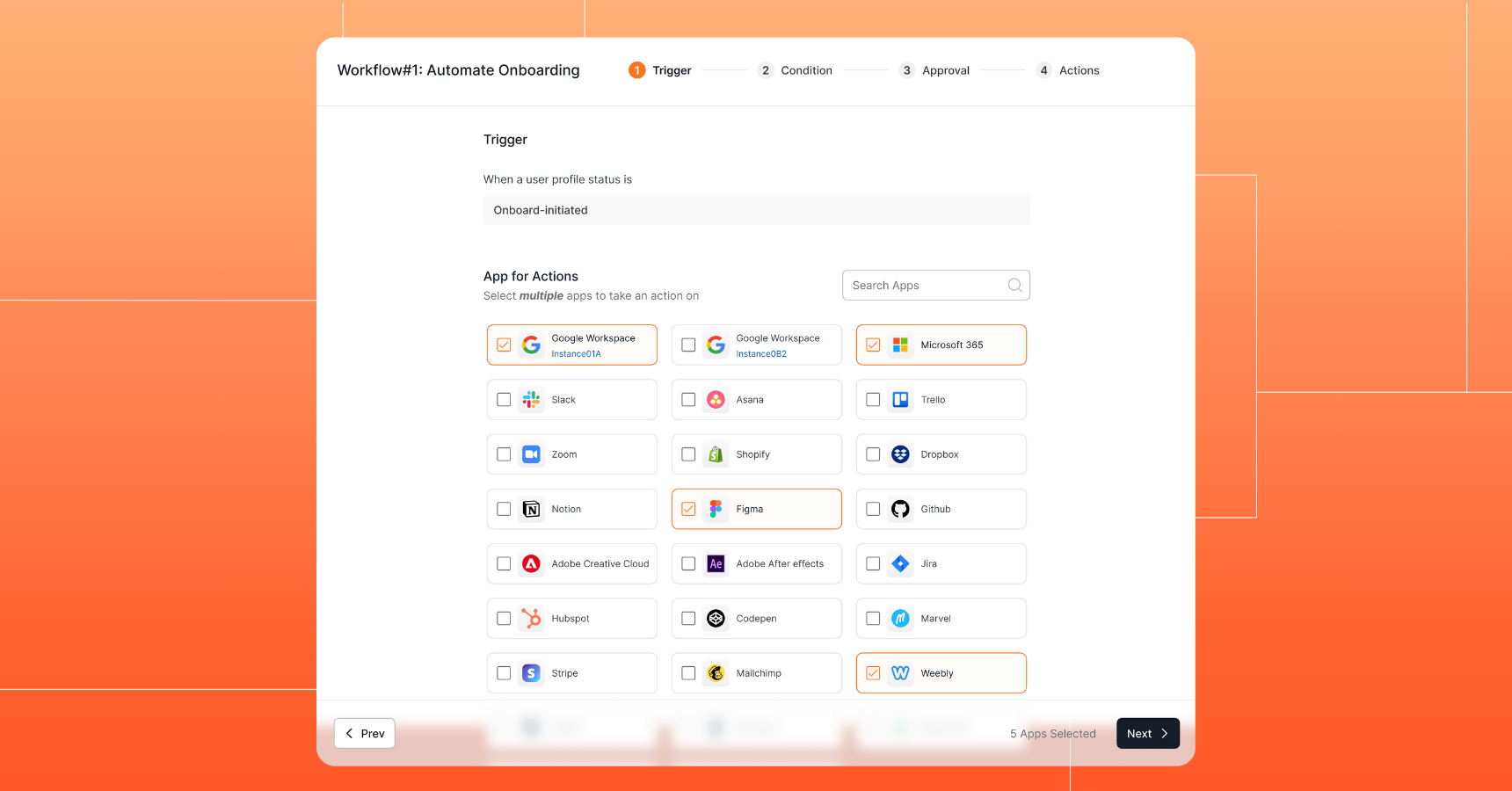This screenshot has height=791, width=1512.
Task: Click the Notion app icon
Action: 531,509
